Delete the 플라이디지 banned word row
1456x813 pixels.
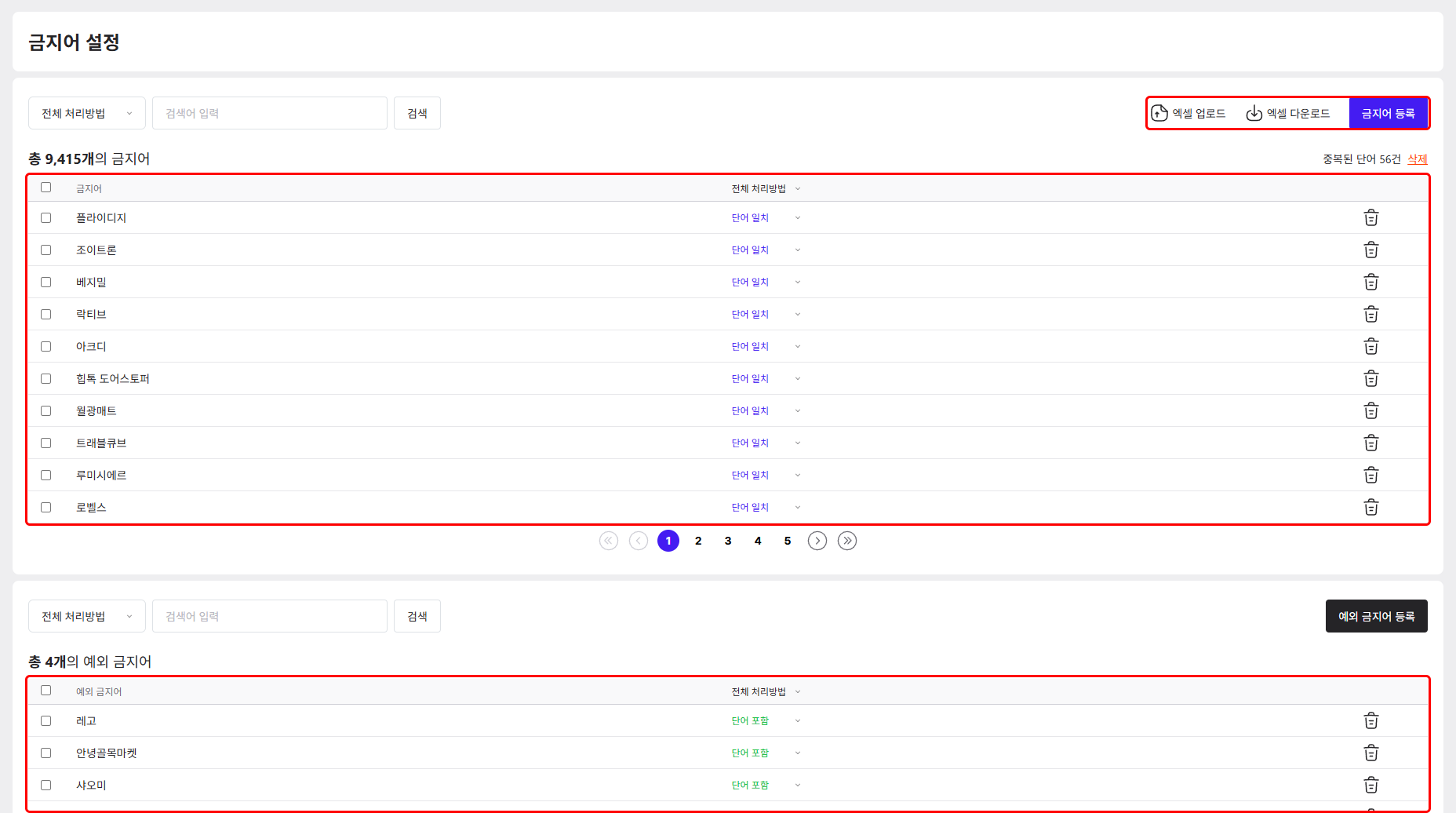point(1370,217)
